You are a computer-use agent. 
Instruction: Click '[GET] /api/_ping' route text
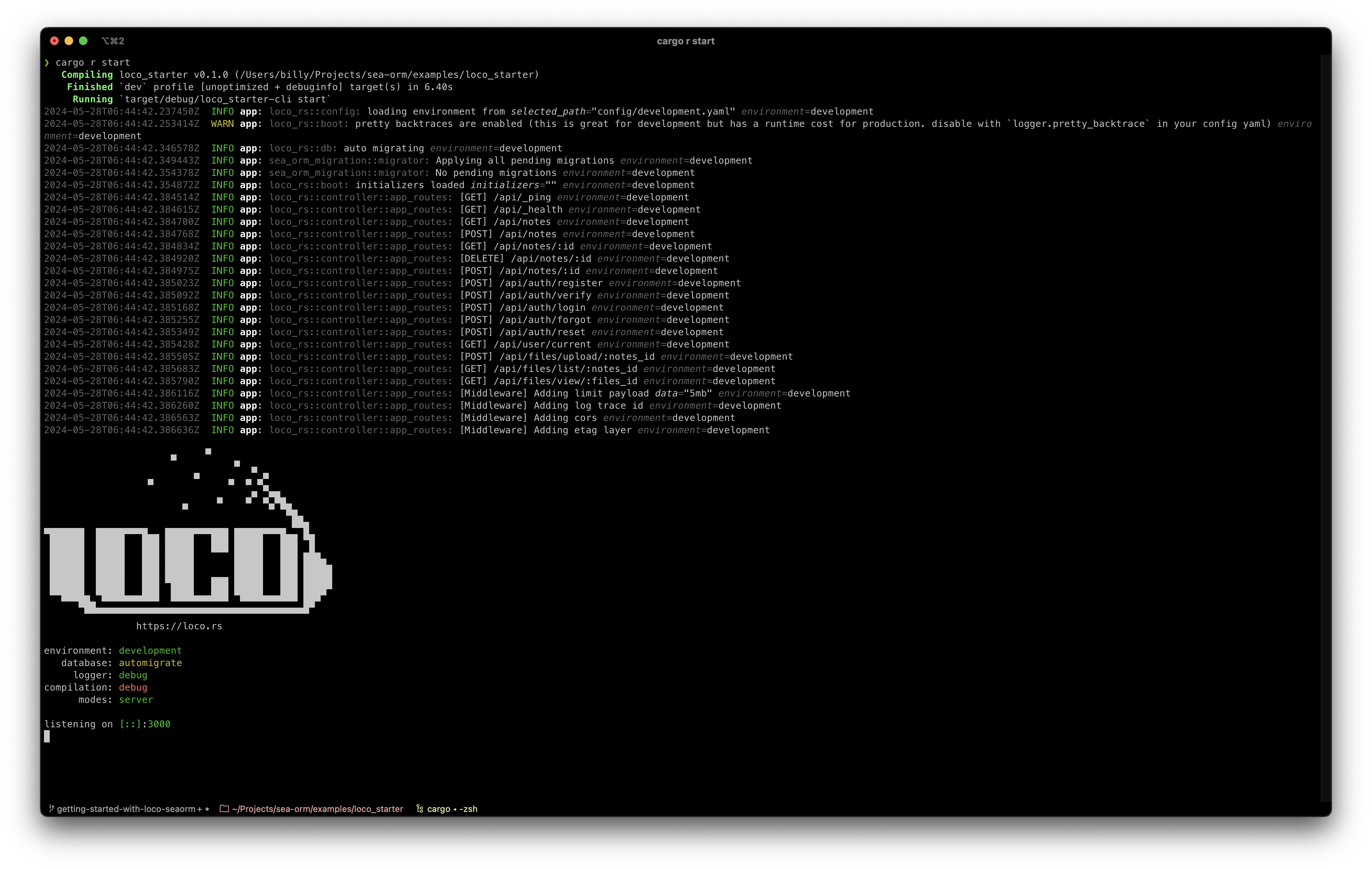(x=505, y=197)
